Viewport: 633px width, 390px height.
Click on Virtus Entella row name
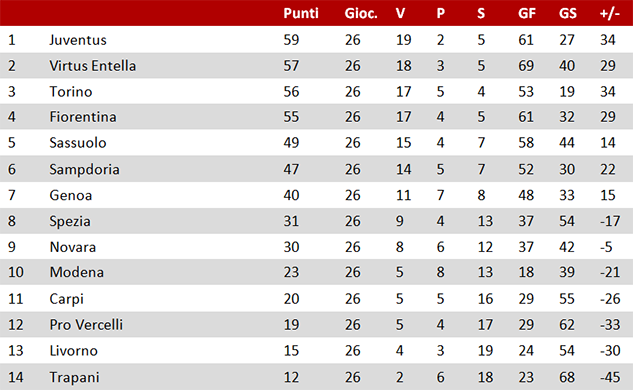tap(92, 66)
